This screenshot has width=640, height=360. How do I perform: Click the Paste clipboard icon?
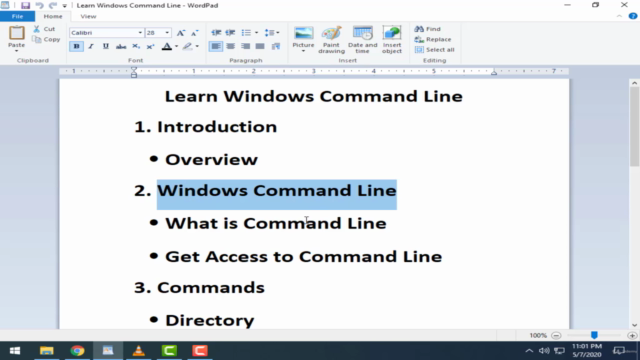17,33
